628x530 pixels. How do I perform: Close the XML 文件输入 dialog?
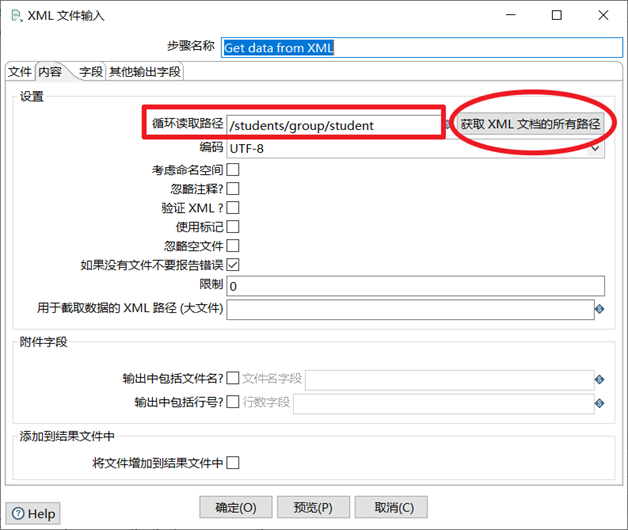603,15
